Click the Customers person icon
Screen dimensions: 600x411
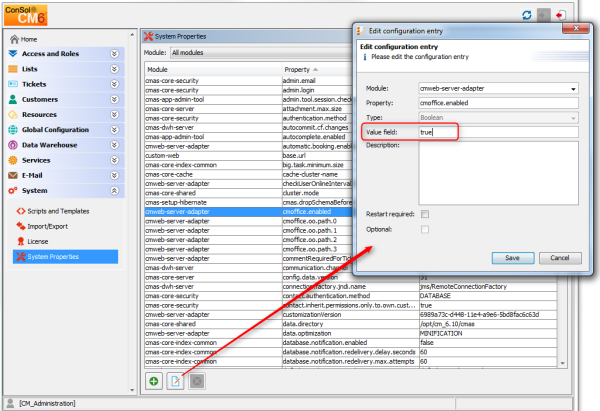(13, 99)
